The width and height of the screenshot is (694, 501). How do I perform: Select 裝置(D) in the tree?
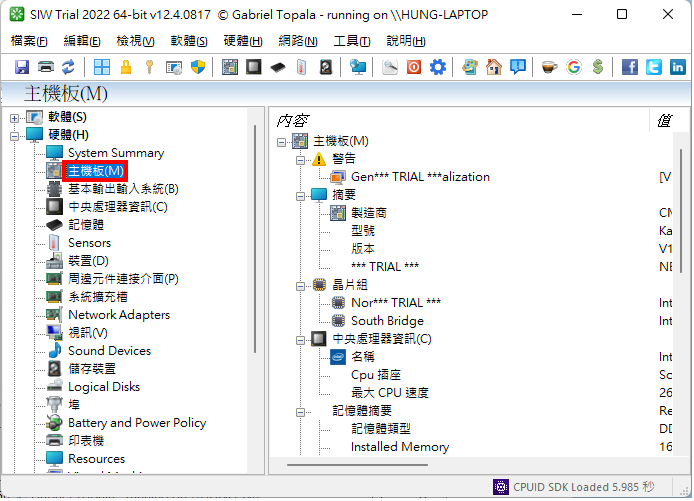point(88,261)
